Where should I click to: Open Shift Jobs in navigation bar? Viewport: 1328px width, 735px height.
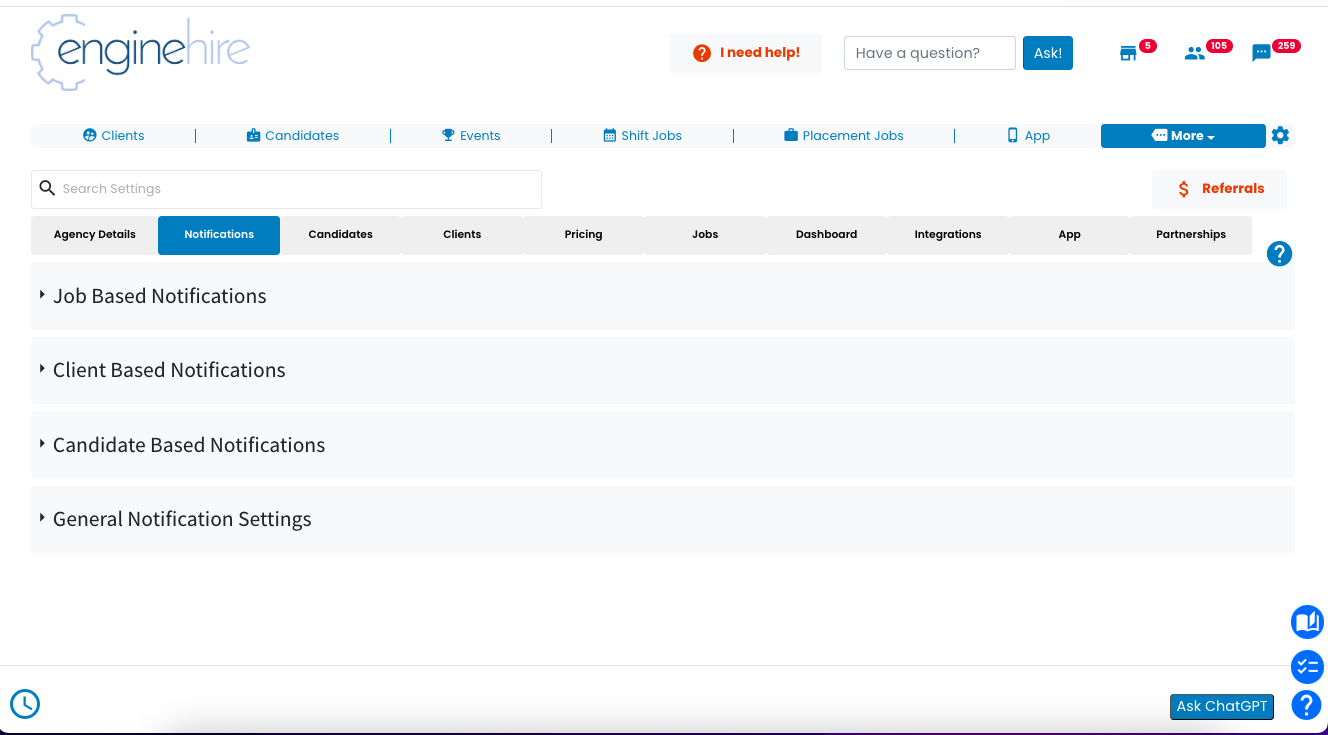pyautogui.click(x=643, y=136)
